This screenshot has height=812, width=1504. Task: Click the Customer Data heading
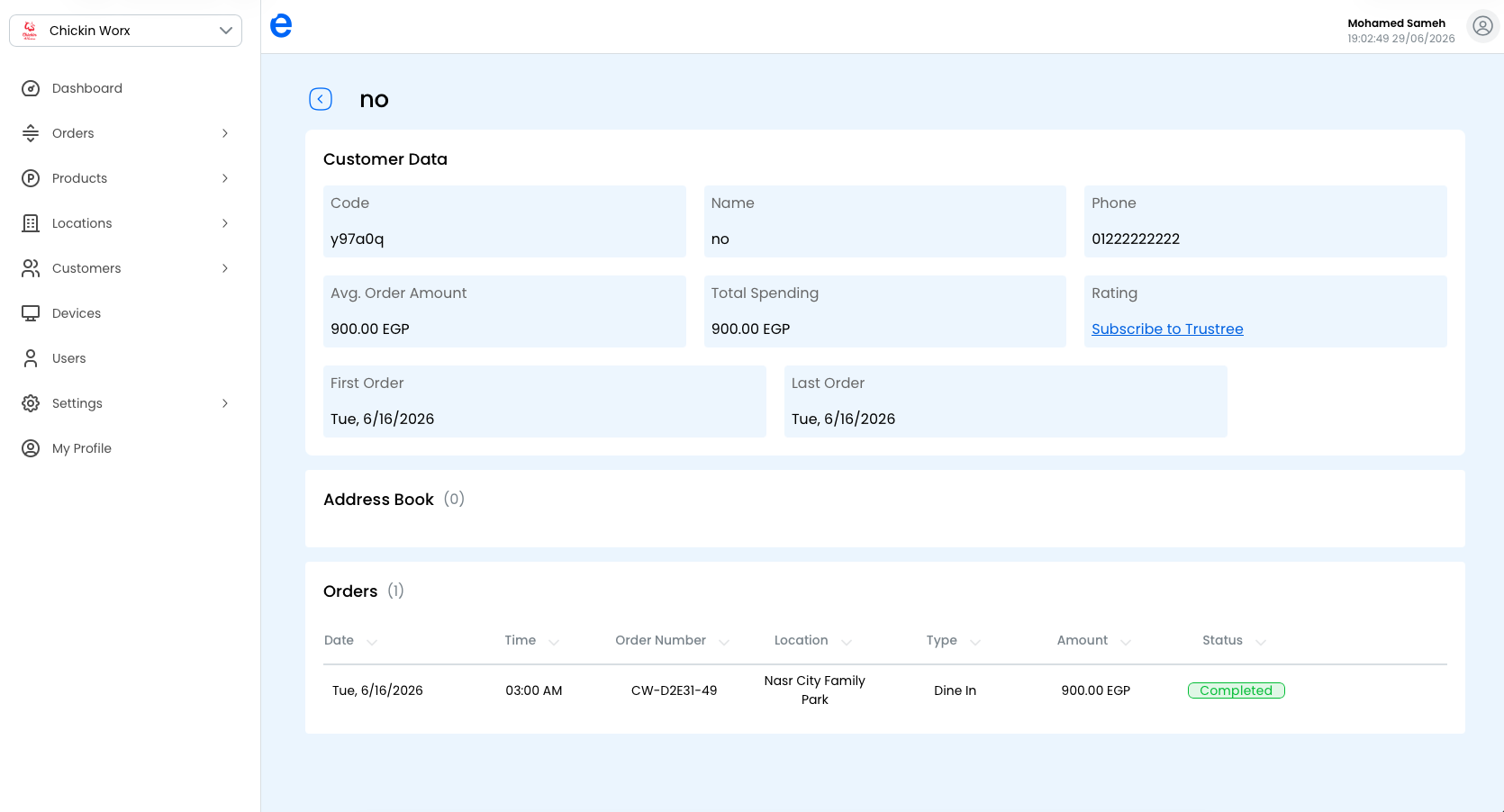point(385,159)
